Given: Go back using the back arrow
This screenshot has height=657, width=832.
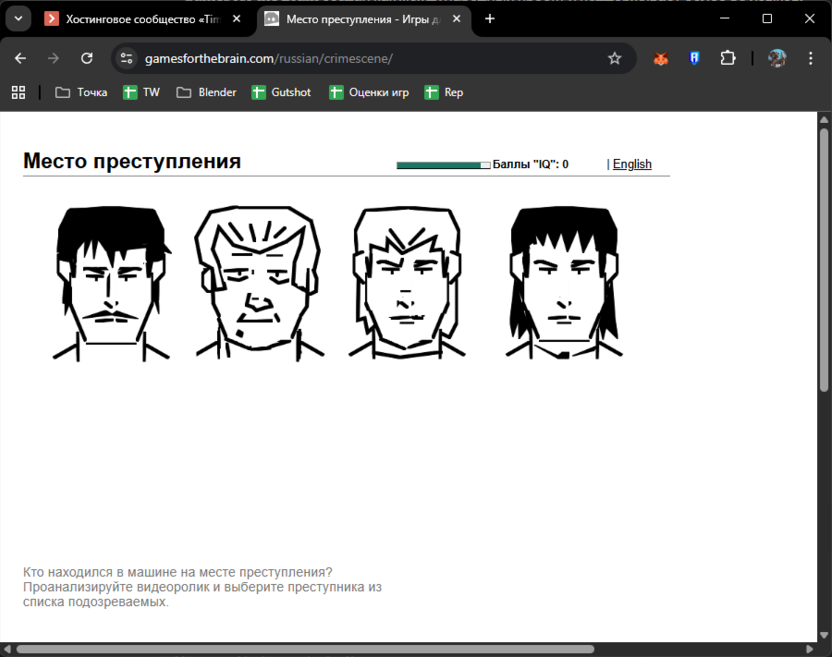Looking at the screenshot, I should click(x=20, y=58).
